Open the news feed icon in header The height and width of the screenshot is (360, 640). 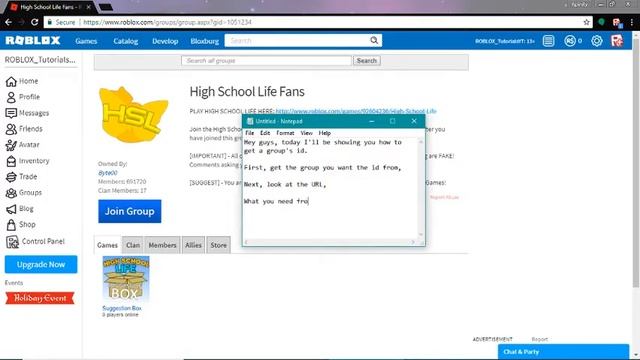click(548, 41)
